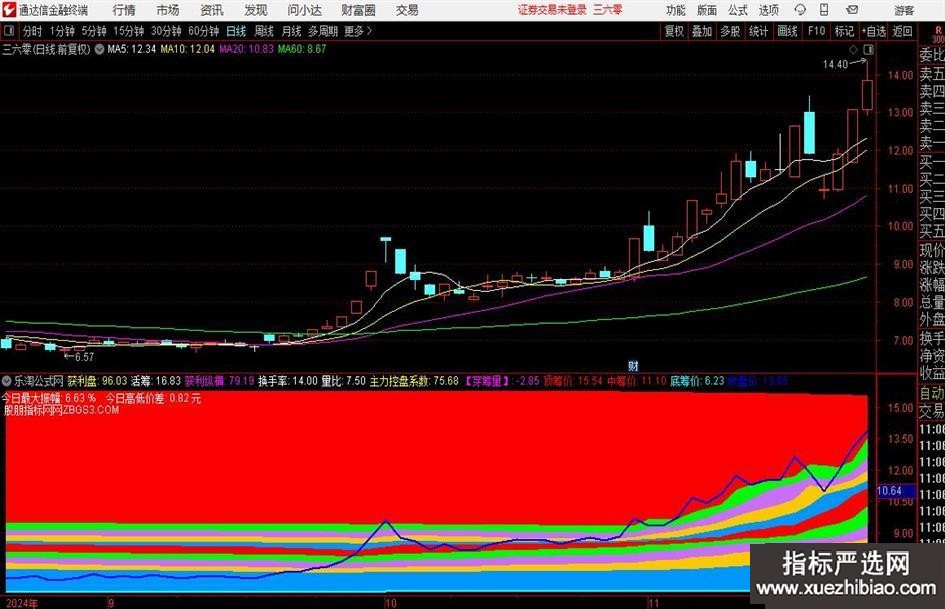Open F10 company information

pos(816,31)
